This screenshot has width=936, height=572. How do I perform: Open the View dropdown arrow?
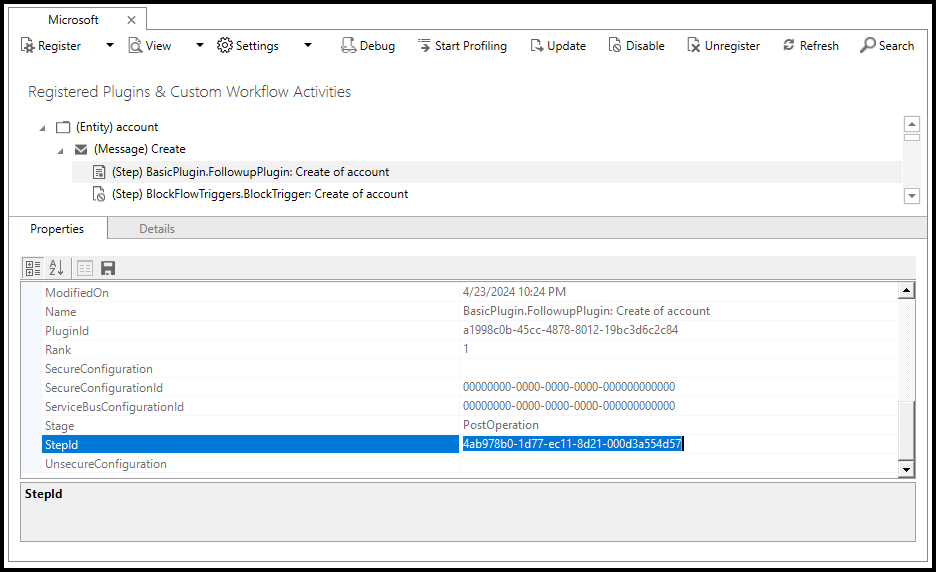click(x=200, y=45)
